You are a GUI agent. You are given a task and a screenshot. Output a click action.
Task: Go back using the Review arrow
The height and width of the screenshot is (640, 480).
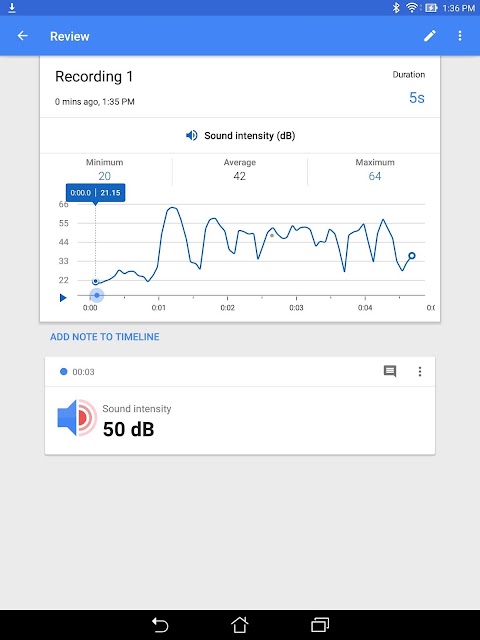click(22, 36)
